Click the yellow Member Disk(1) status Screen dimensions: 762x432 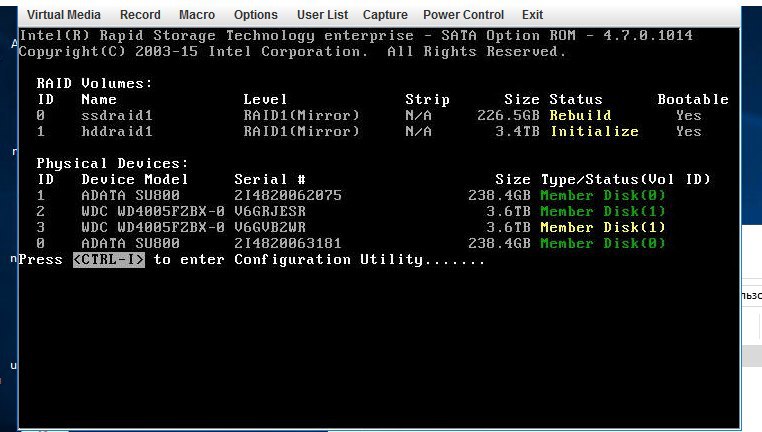(603, 227)
